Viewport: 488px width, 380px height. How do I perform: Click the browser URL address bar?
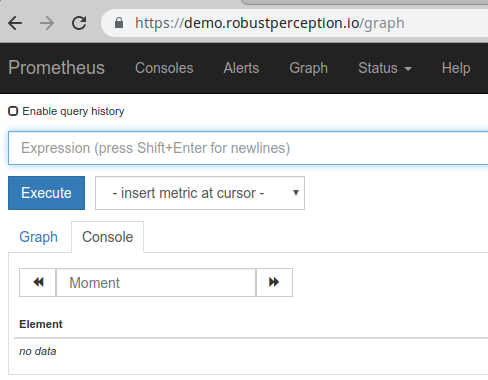[295, 23]
